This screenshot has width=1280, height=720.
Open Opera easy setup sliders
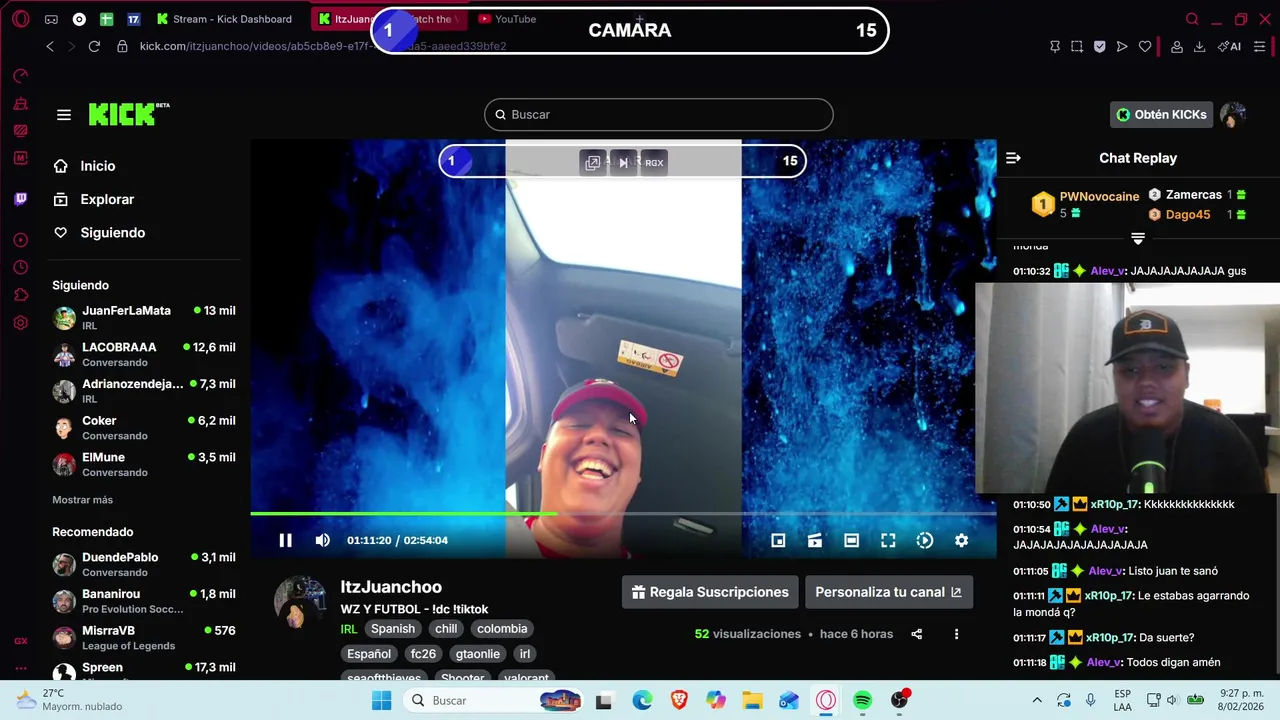tap(1260, 46)
